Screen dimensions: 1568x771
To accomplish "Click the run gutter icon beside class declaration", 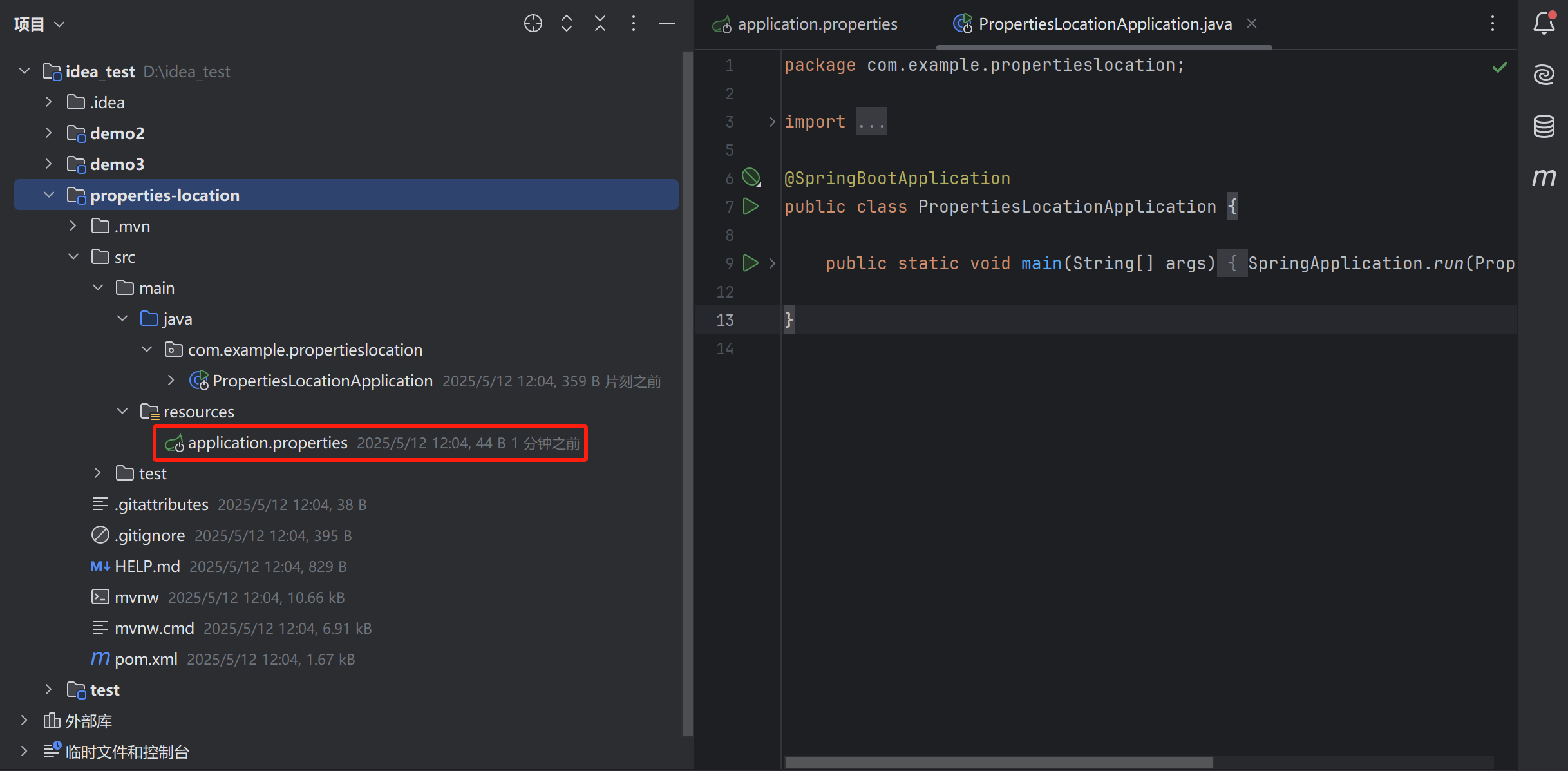I will 750,206.
